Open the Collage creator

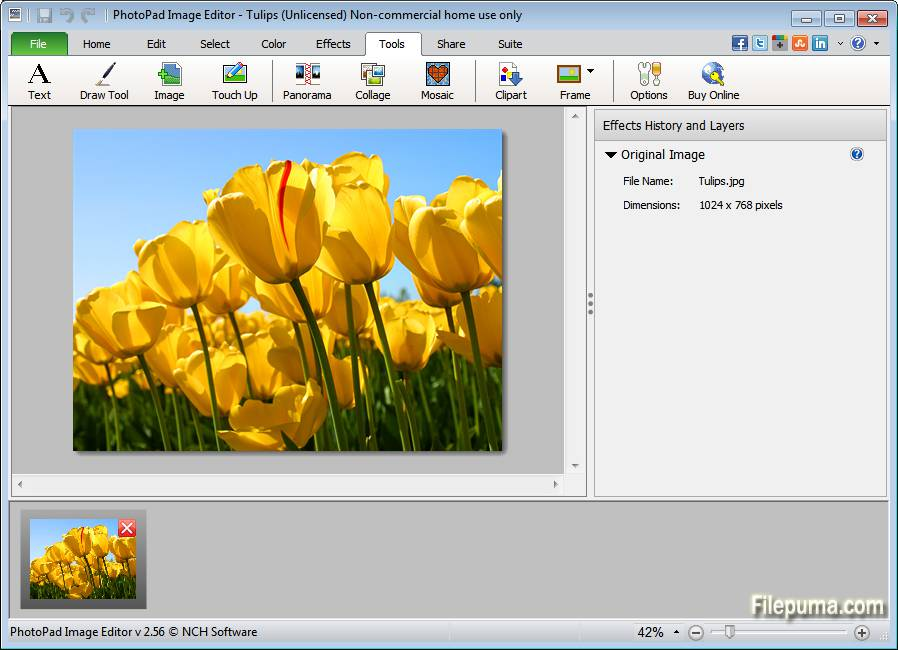point(372,75)
